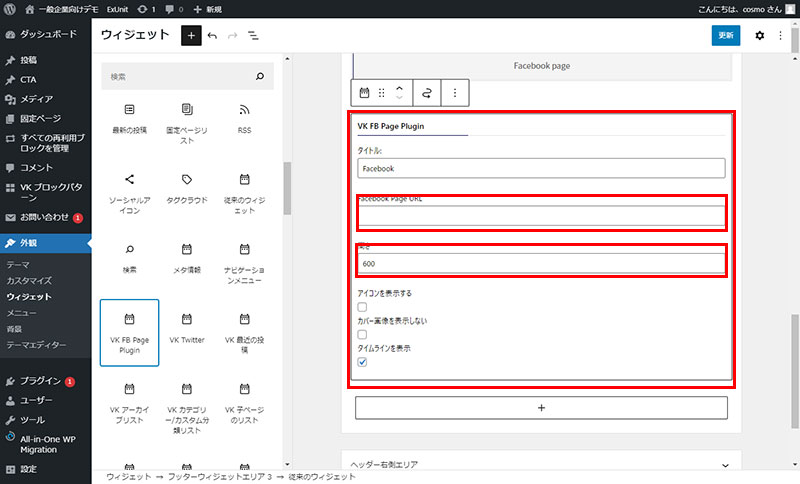Image resolution: width=800 pixels, height=484 pixels.
Task: Click the block inserter plus icon
Action: click(190, 35)
